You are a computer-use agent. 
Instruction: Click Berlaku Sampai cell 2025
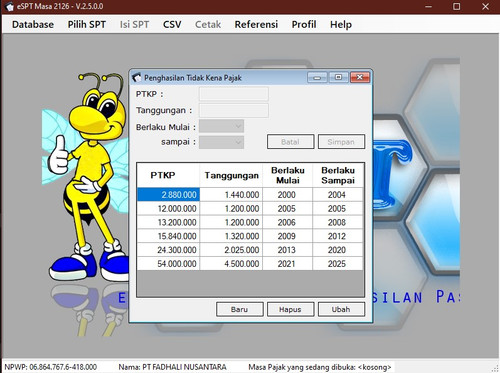pyautogui.click(x=338, y=264)
